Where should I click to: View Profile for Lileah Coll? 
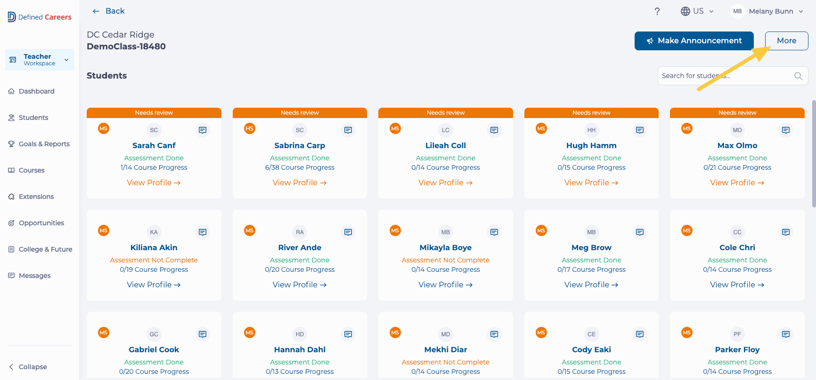(445, 183)
